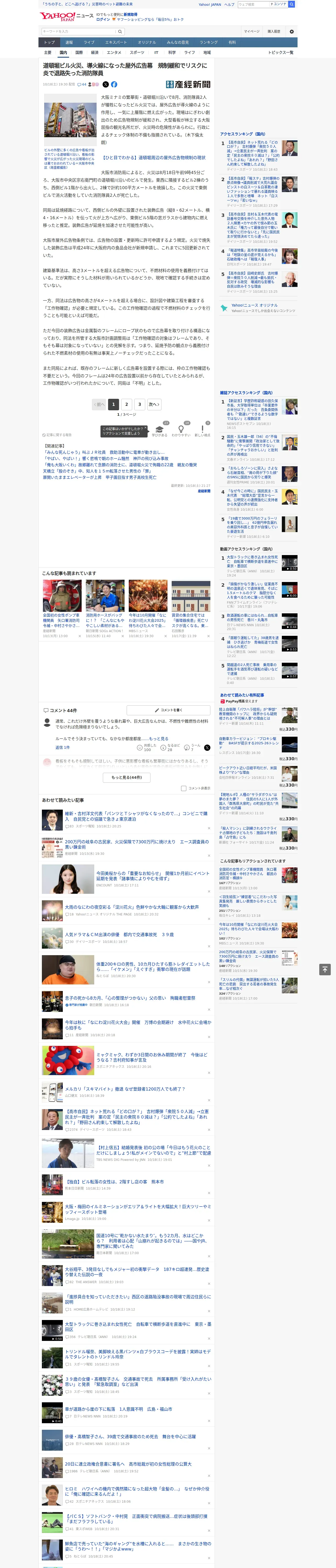The image size is (336, 1568).
Task: Click the web search input field
Action: [254, 4]
